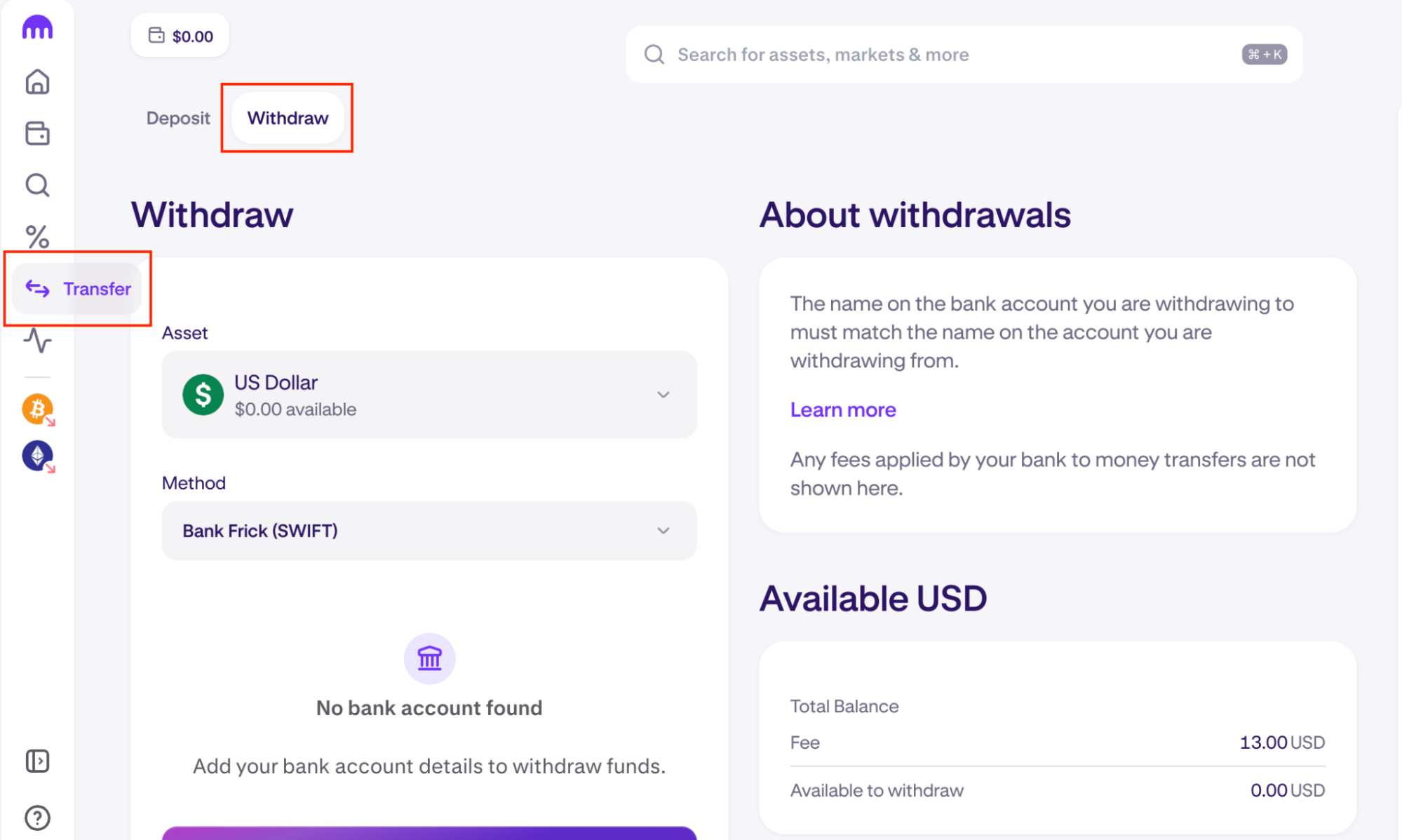Click the purple button below bank message

[x=429, y=833]
